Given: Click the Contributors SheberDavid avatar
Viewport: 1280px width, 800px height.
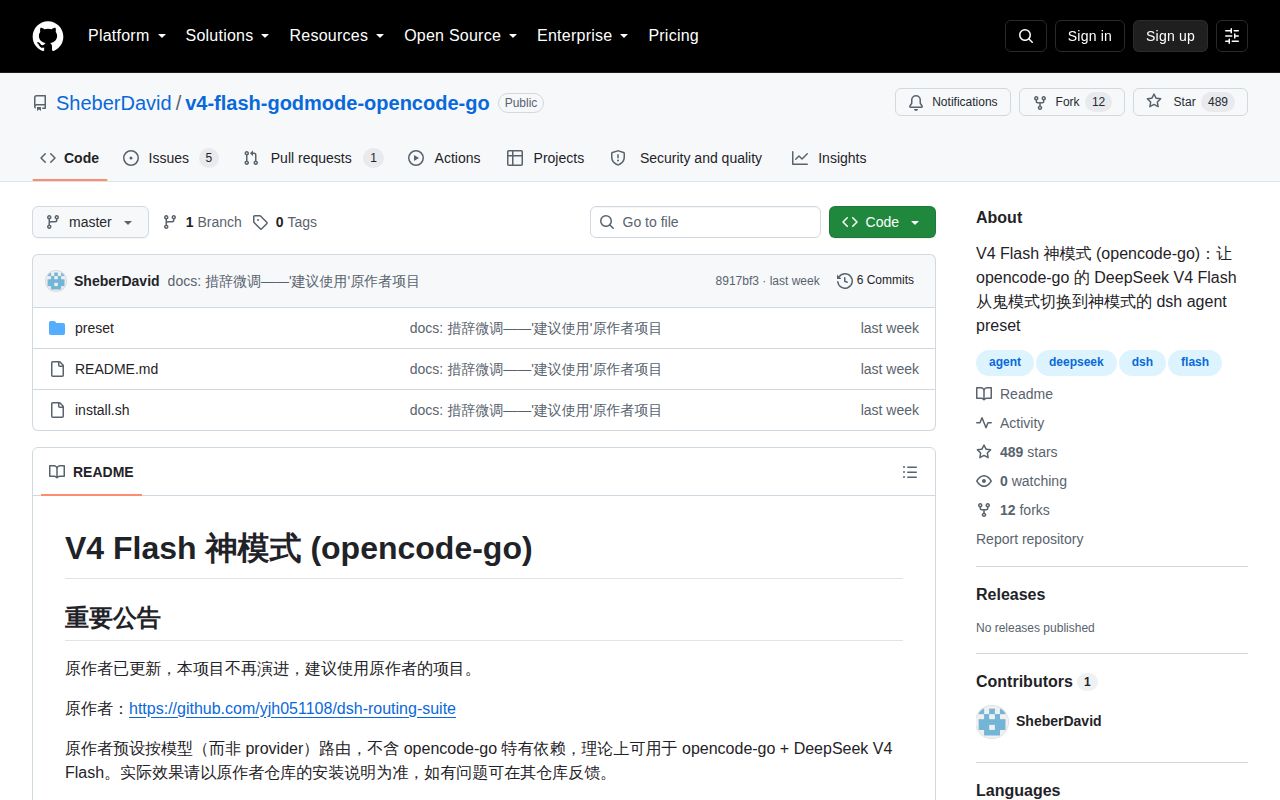Looking at the screenshot, I should click(x=992, y=721).
